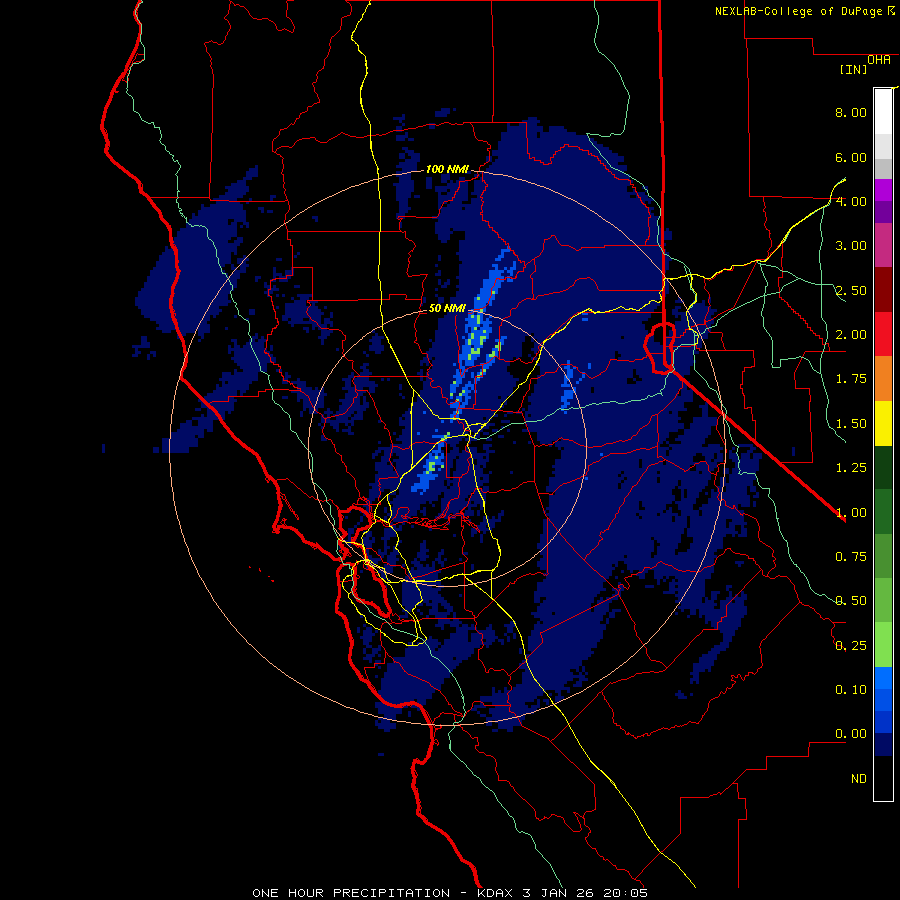Click the orange legend swatch
The height and width of the screenshot is (900, 900).
click(x=883, y=378)
